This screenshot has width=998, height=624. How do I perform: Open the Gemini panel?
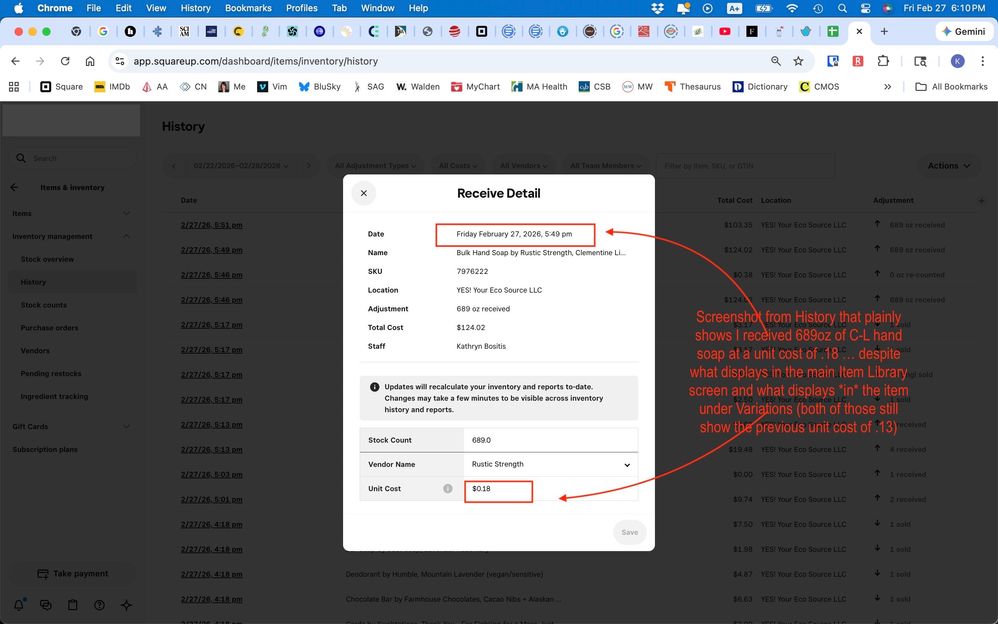click(964, 31)
